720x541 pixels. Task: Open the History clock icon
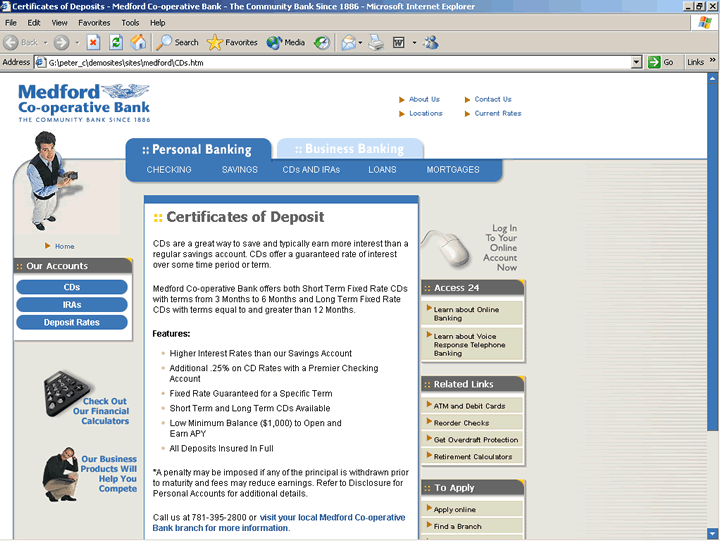pos(321,43)
